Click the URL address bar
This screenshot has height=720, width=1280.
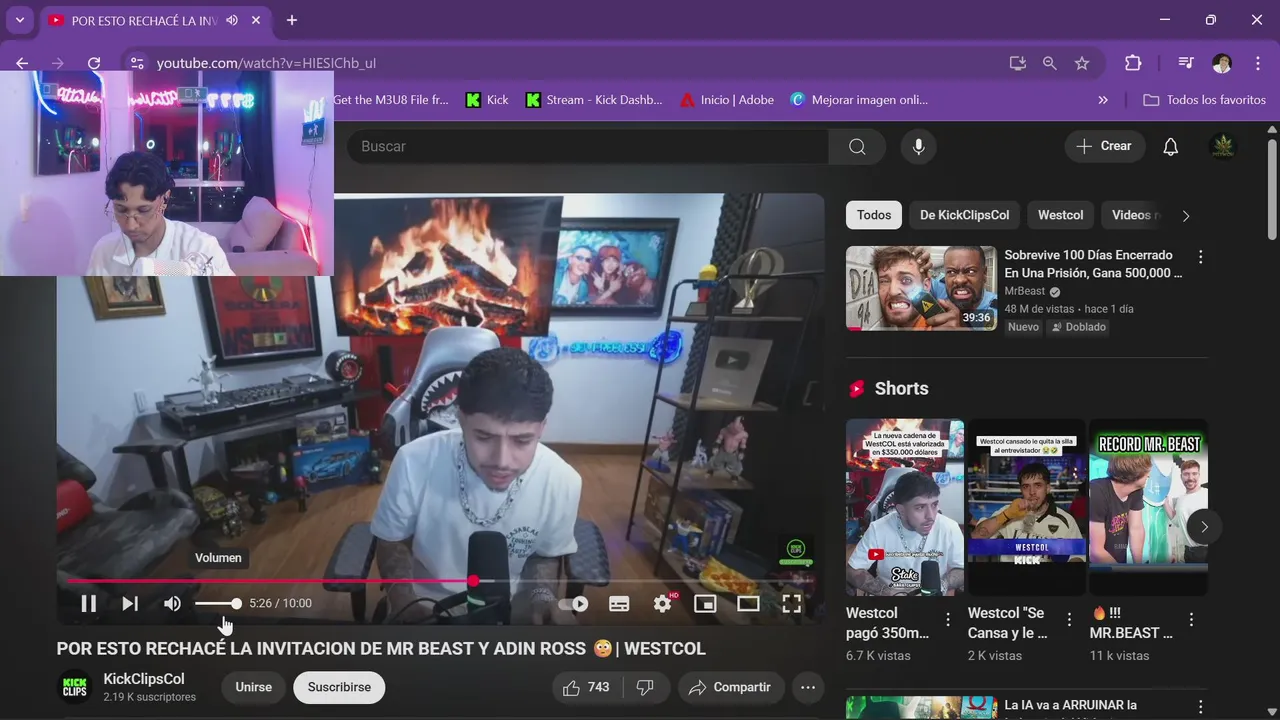point(580,63)
